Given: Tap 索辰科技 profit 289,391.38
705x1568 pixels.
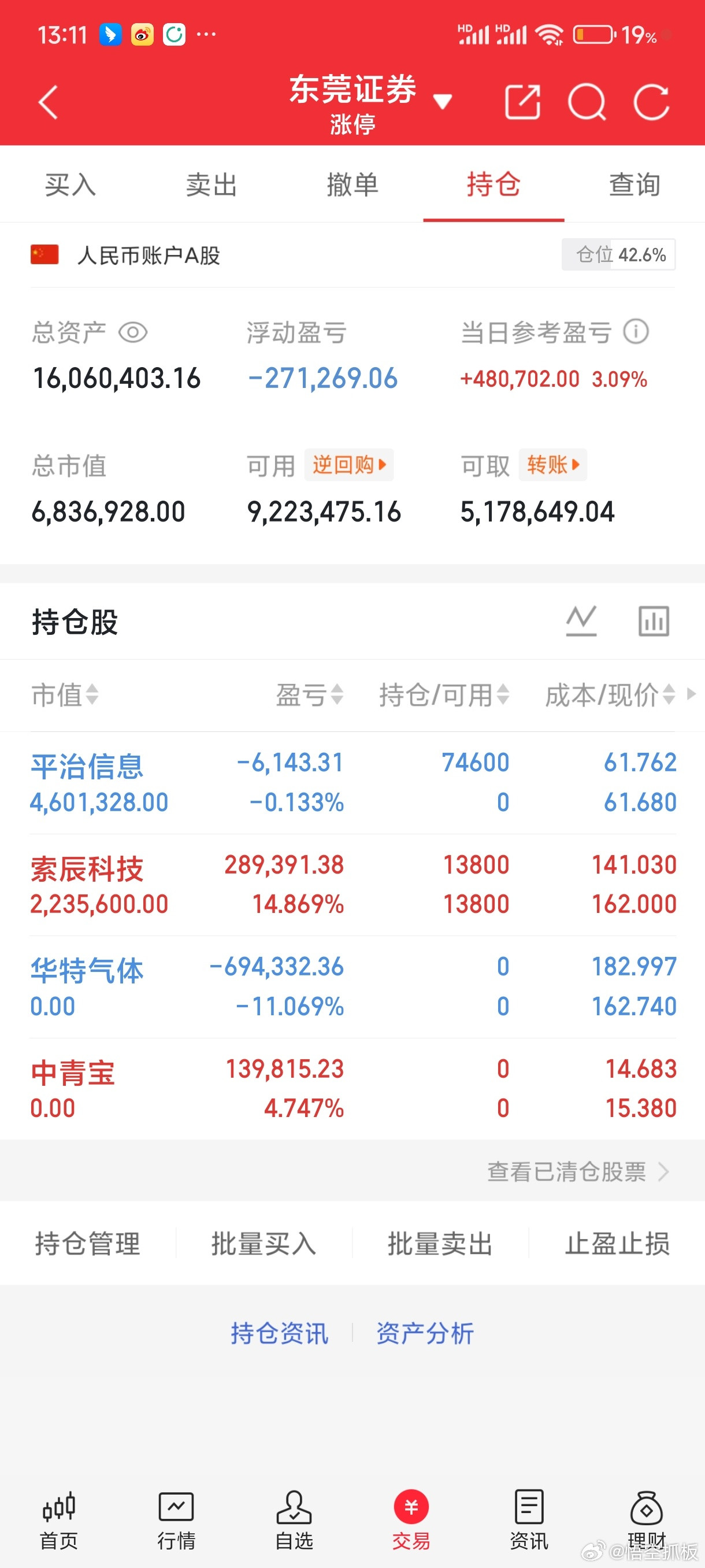Looking at the screenshot, I should (284, 864).
